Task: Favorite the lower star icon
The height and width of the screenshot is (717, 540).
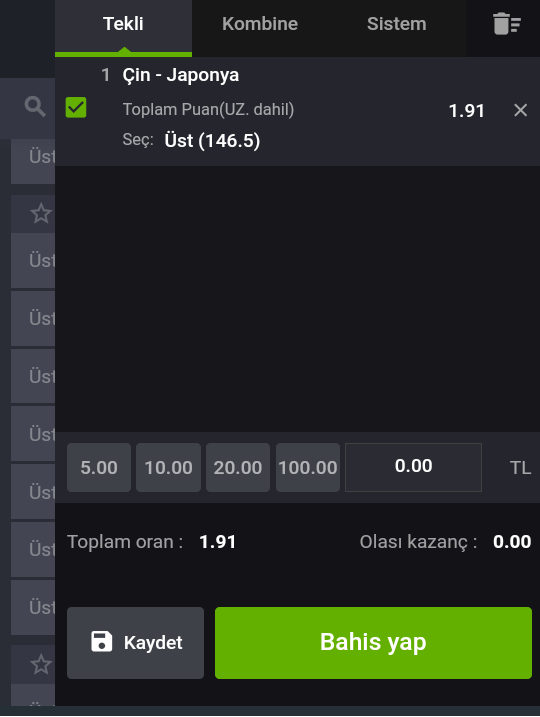Action: coord(41,664)
